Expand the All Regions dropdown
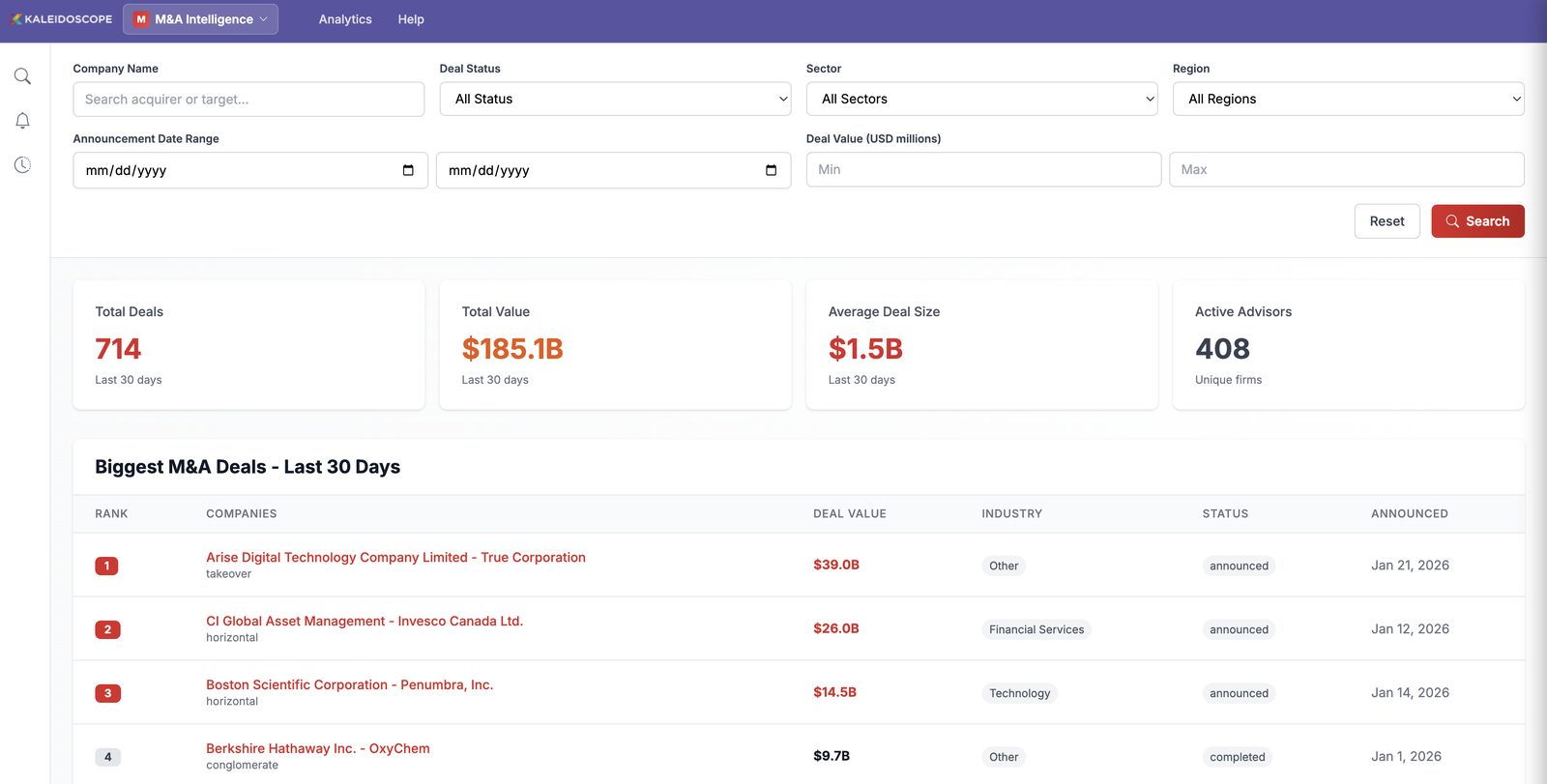The height and width of the screenshot is (784, 1547). pos(1348,99)
